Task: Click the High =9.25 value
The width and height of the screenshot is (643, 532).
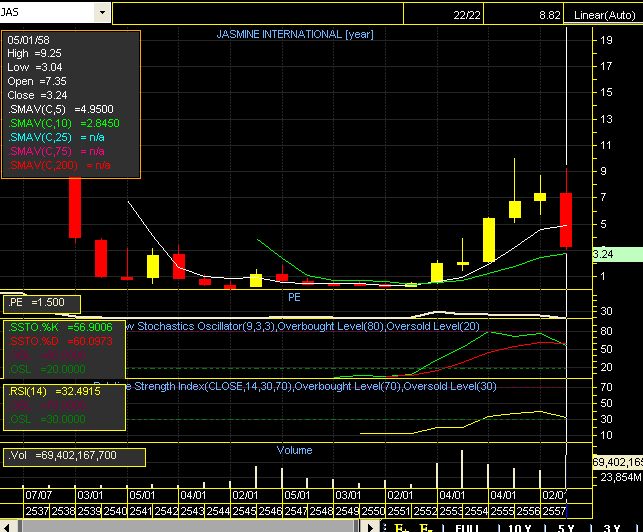Action: [x=34, y=53]
